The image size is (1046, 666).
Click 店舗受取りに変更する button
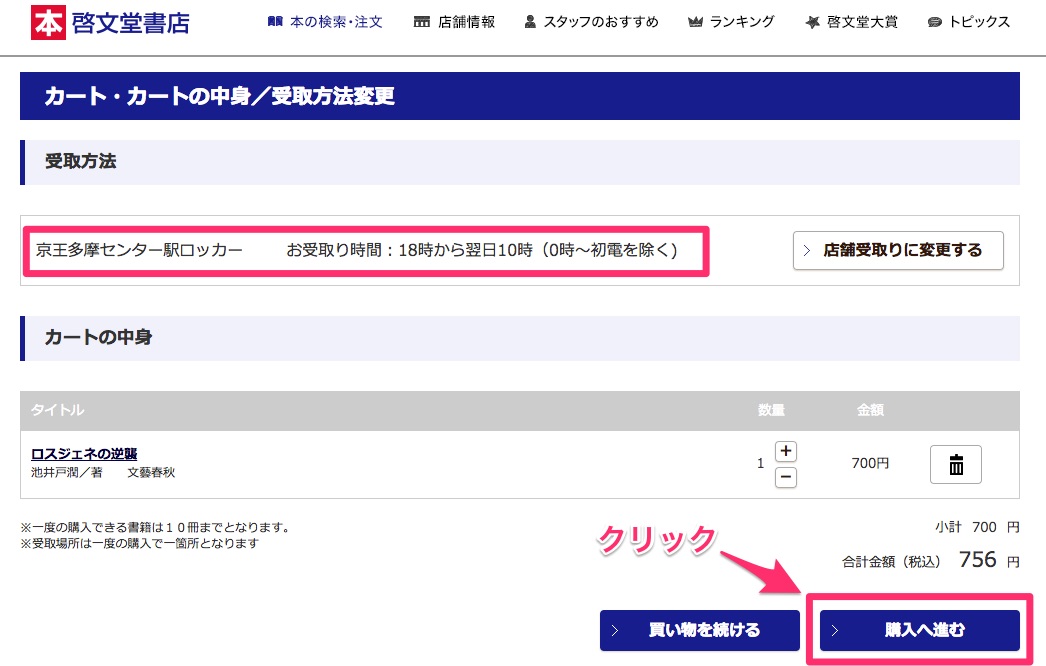click(898, 250)
